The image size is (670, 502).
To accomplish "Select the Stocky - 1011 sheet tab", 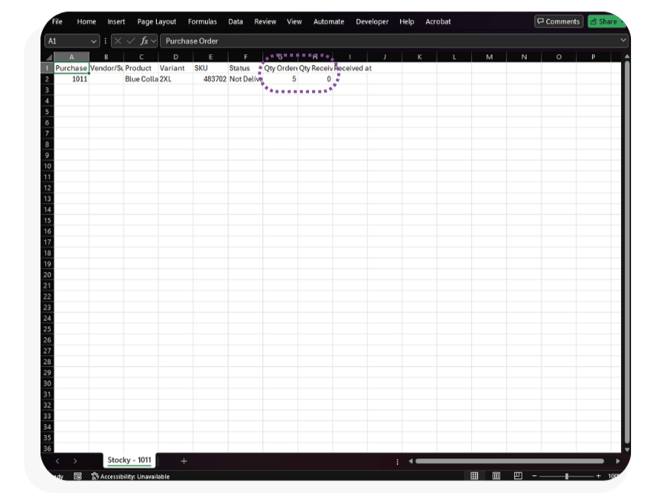I will tap(129, 461).
